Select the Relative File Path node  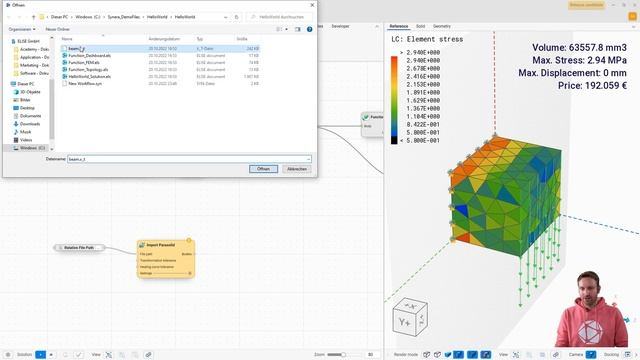[x=79, y=248]
